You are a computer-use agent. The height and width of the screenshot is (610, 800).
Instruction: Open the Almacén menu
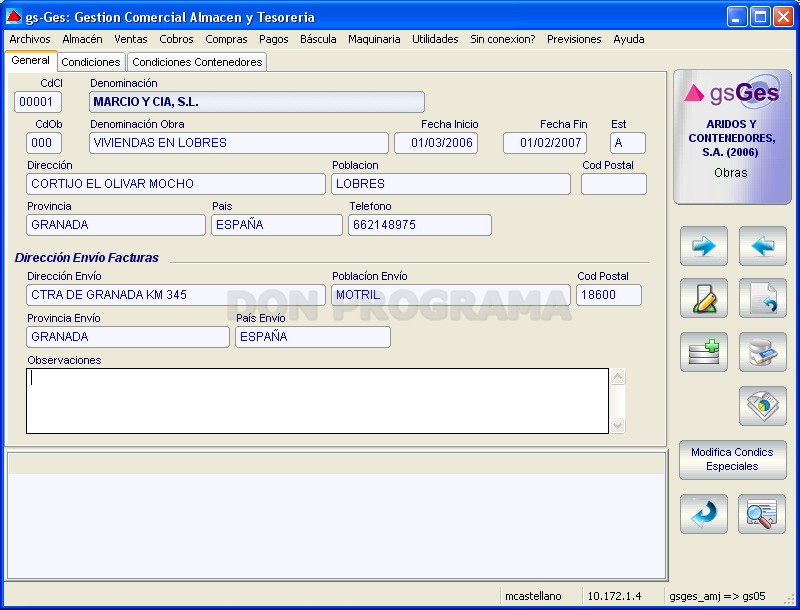coord(82,39)
